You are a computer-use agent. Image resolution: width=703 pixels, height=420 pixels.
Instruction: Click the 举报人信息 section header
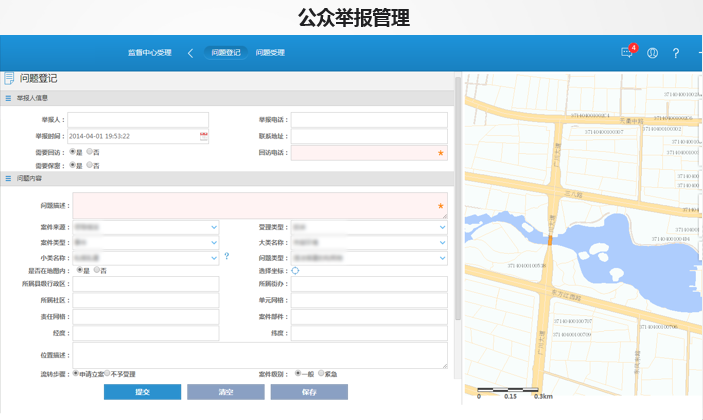click(227, 98)
